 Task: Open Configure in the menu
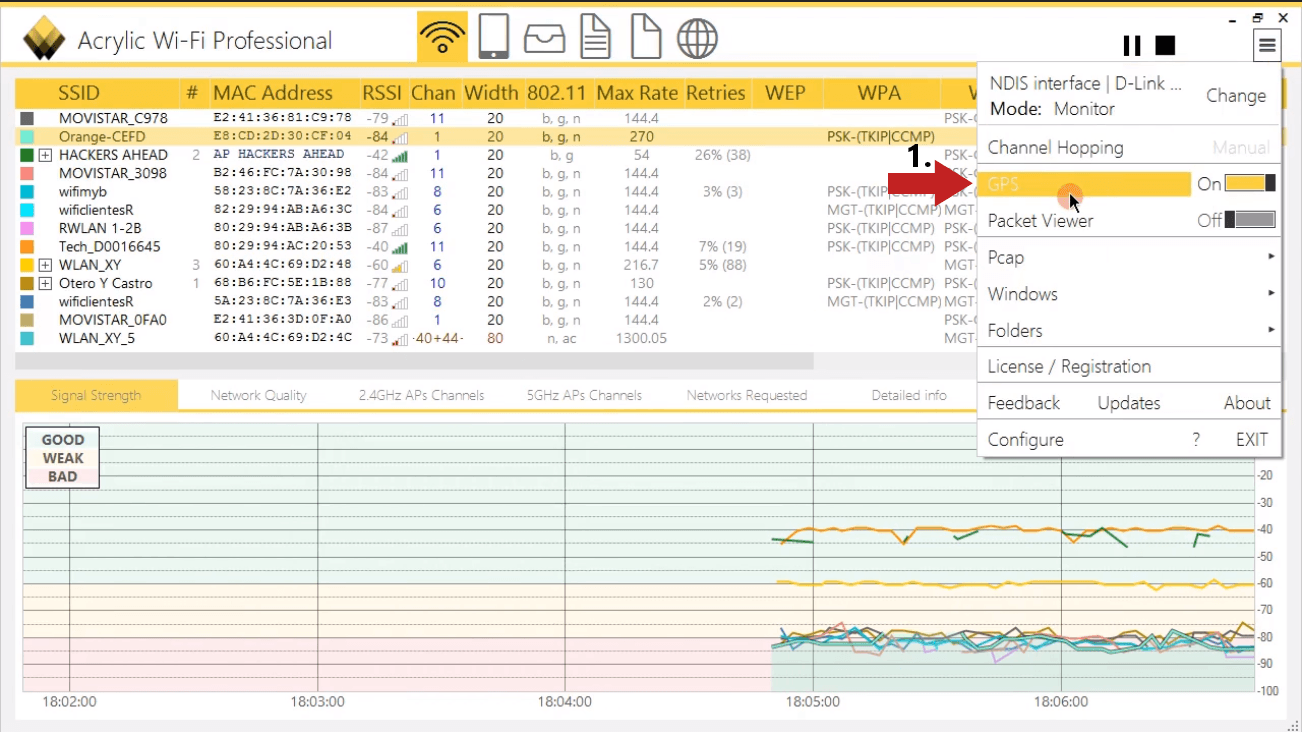tap(1025, 440)
